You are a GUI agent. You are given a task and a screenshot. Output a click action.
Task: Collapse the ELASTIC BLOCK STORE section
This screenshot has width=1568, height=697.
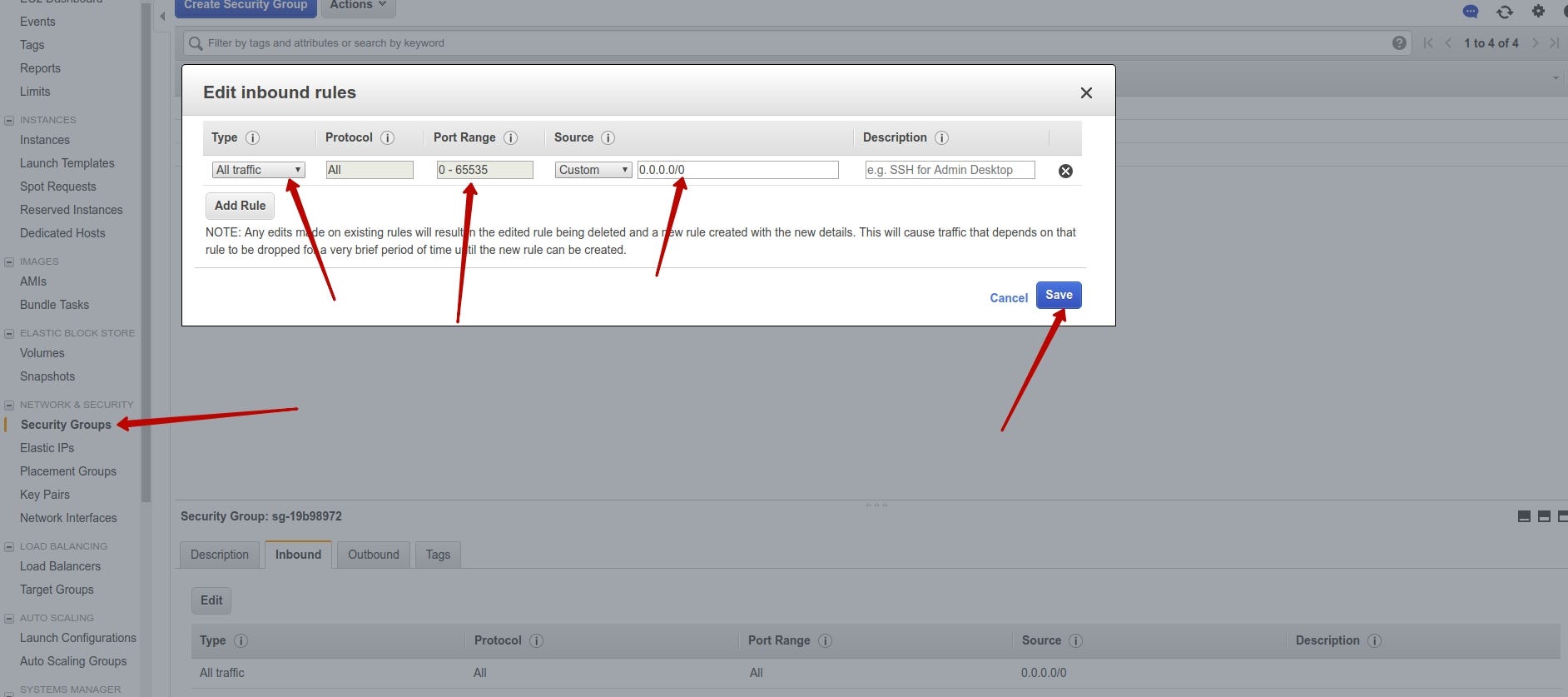(9, 333)
